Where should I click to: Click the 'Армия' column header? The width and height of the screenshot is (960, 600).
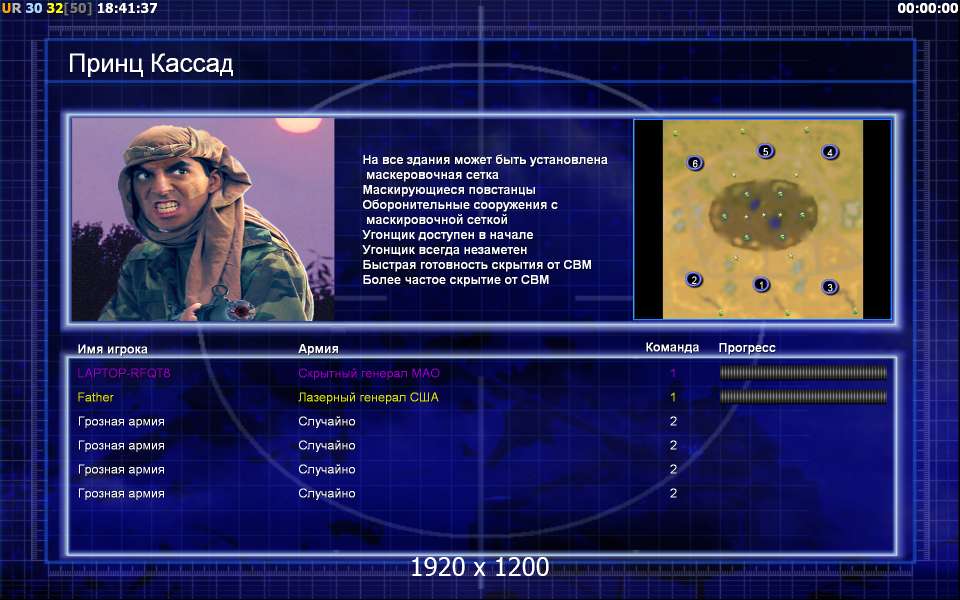coord(318,348)
